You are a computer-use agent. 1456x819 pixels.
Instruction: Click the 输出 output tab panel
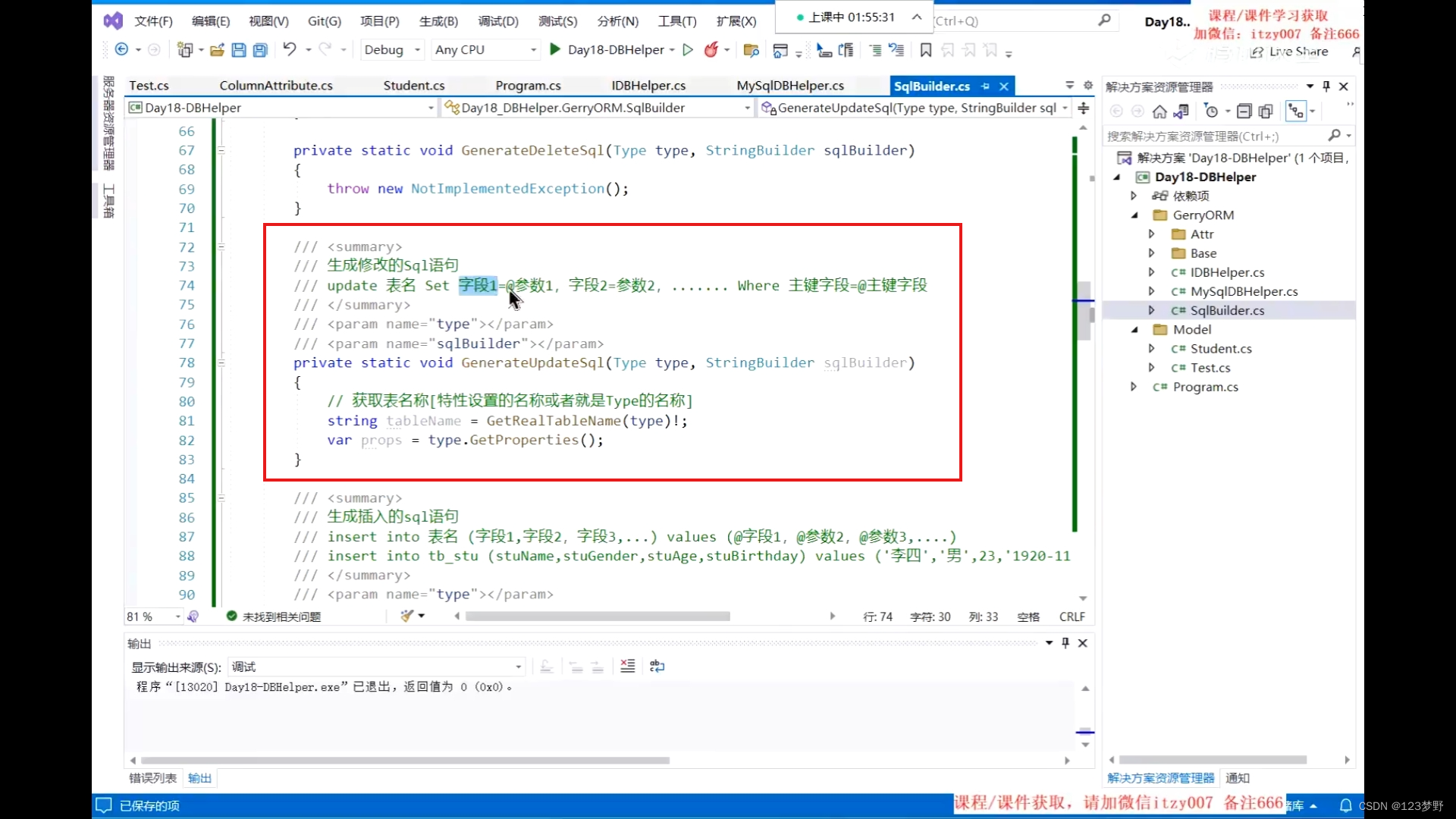coord(199,778)
